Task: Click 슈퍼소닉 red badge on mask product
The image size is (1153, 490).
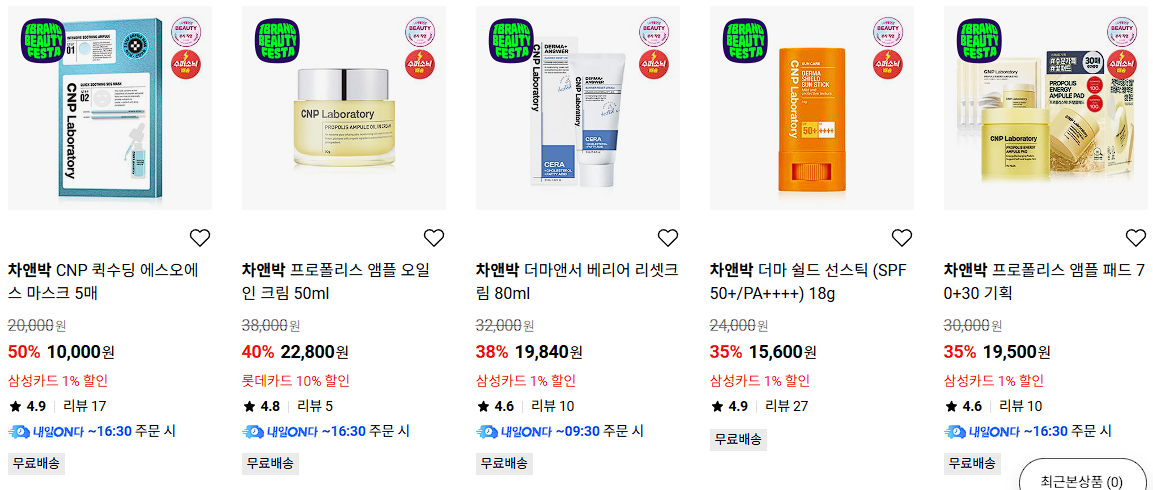Action: pos(187,63)
